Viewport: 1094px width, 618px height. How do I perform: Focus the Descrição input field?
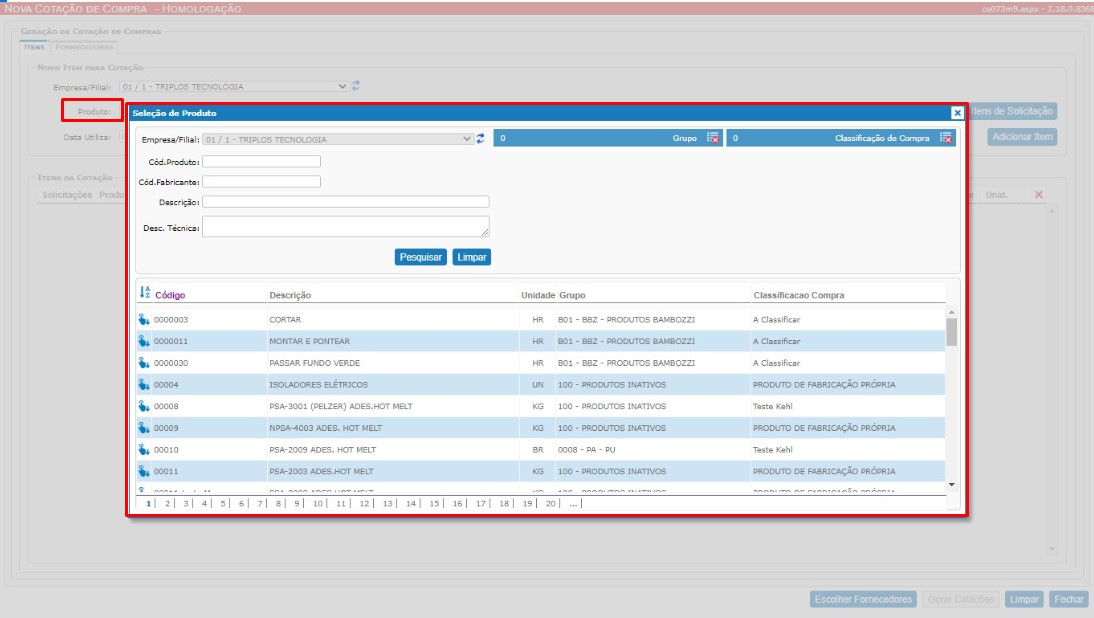click(x=346, y=202)
